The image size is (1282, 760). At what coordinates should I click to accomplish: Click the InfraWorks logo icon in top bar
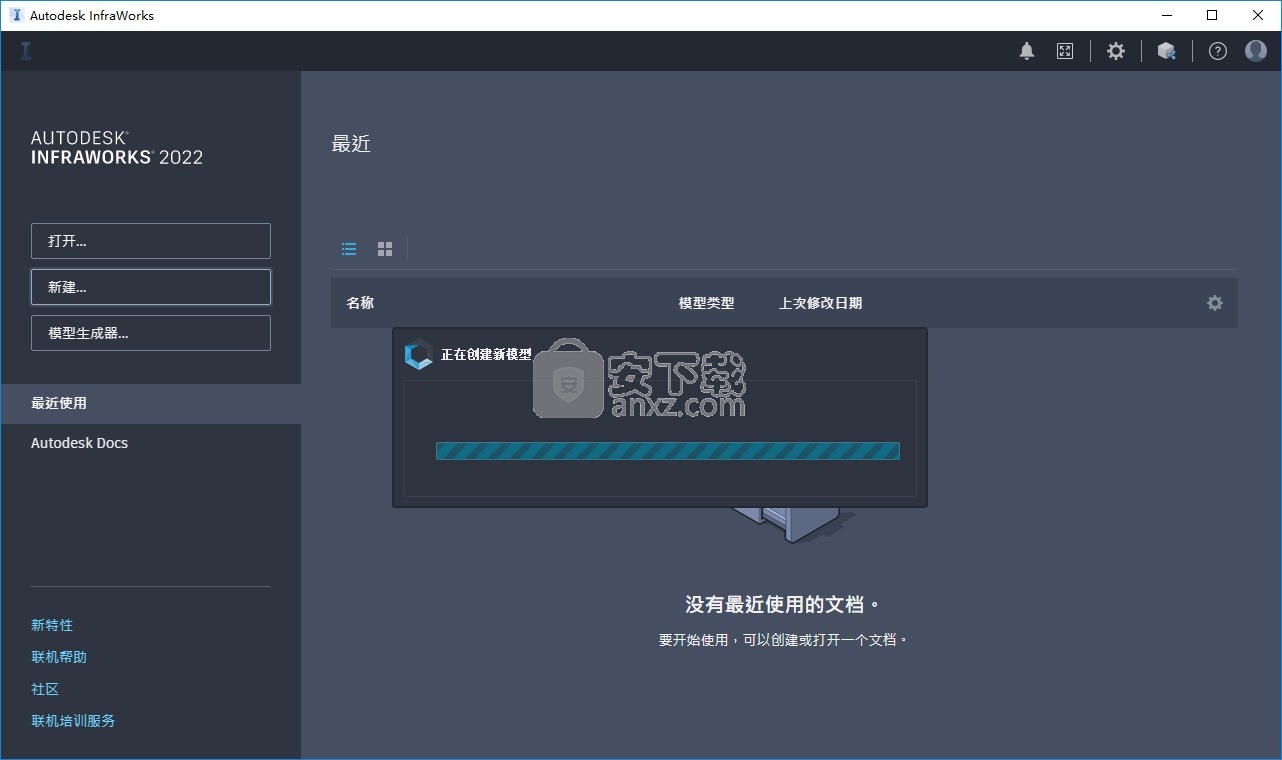[x=26, y=51]
